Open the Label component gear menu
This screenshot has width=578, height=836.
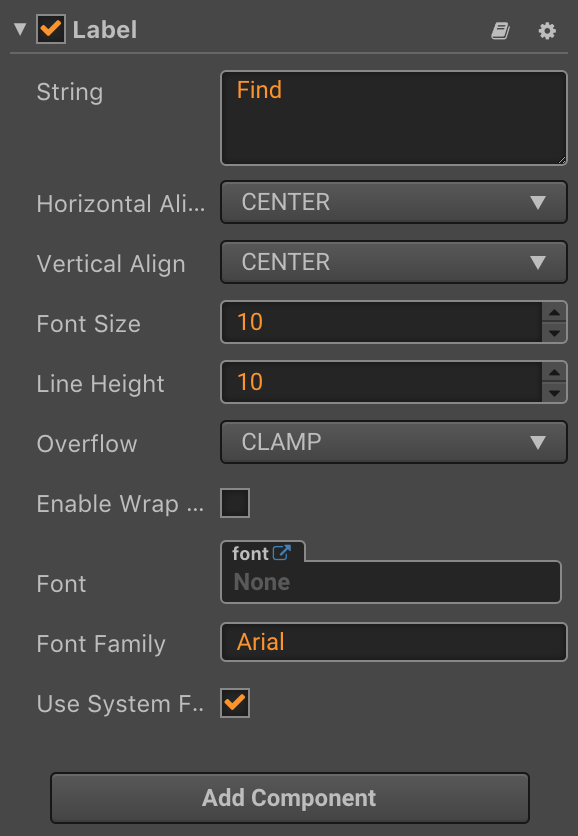click(x=547, y=31)
